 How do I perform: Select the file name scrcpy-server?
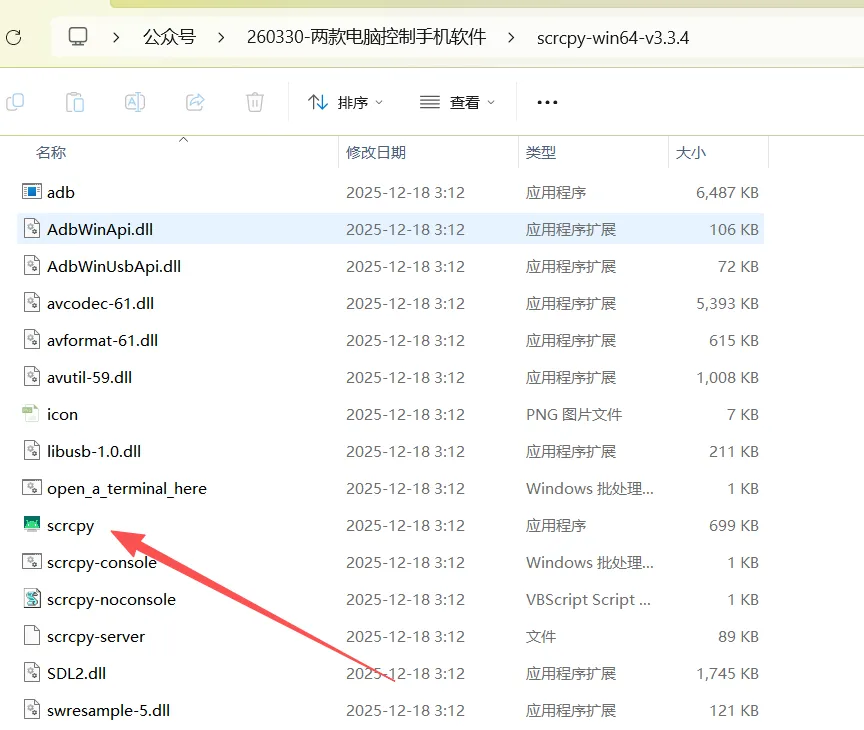(96, 636)
